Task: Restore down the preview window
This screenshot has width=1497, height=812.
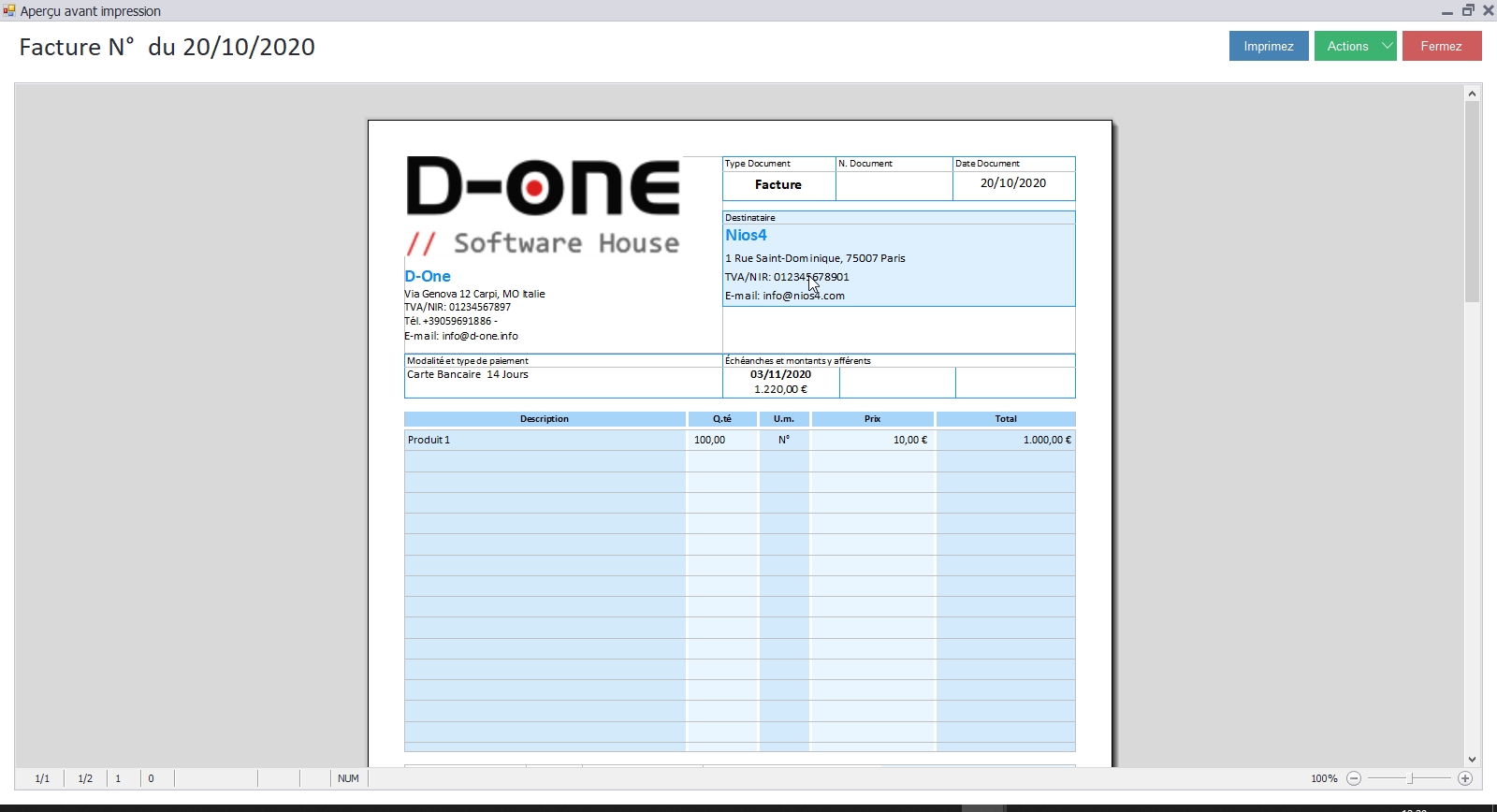Action: pyautogui.click(x=1468, y=10)
